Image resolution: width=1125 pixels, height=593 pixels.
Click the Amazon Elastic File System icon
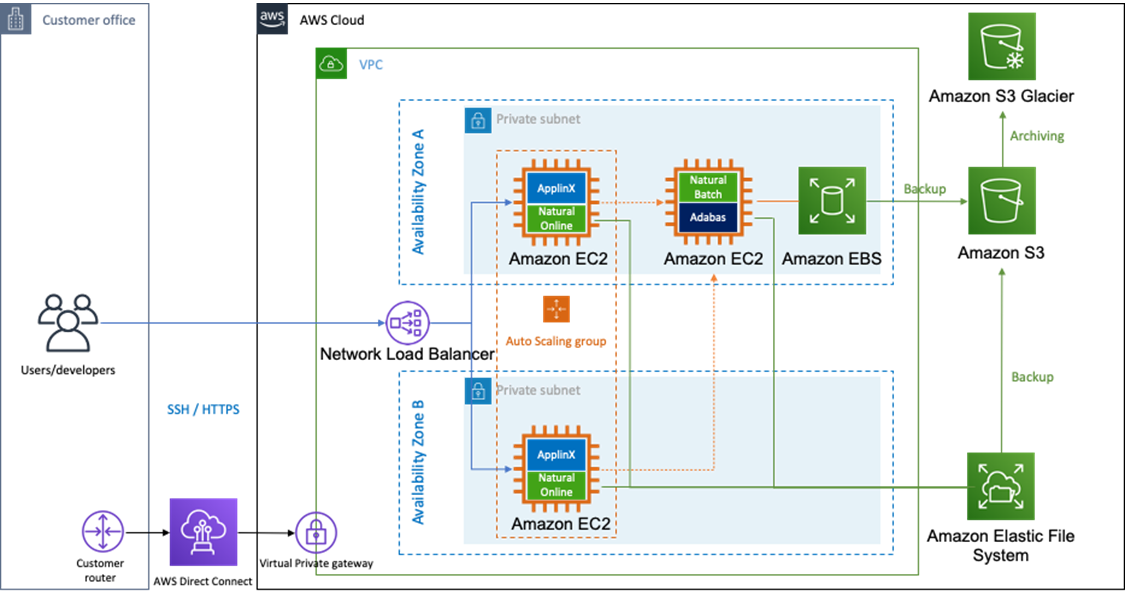click(1001, 486)
